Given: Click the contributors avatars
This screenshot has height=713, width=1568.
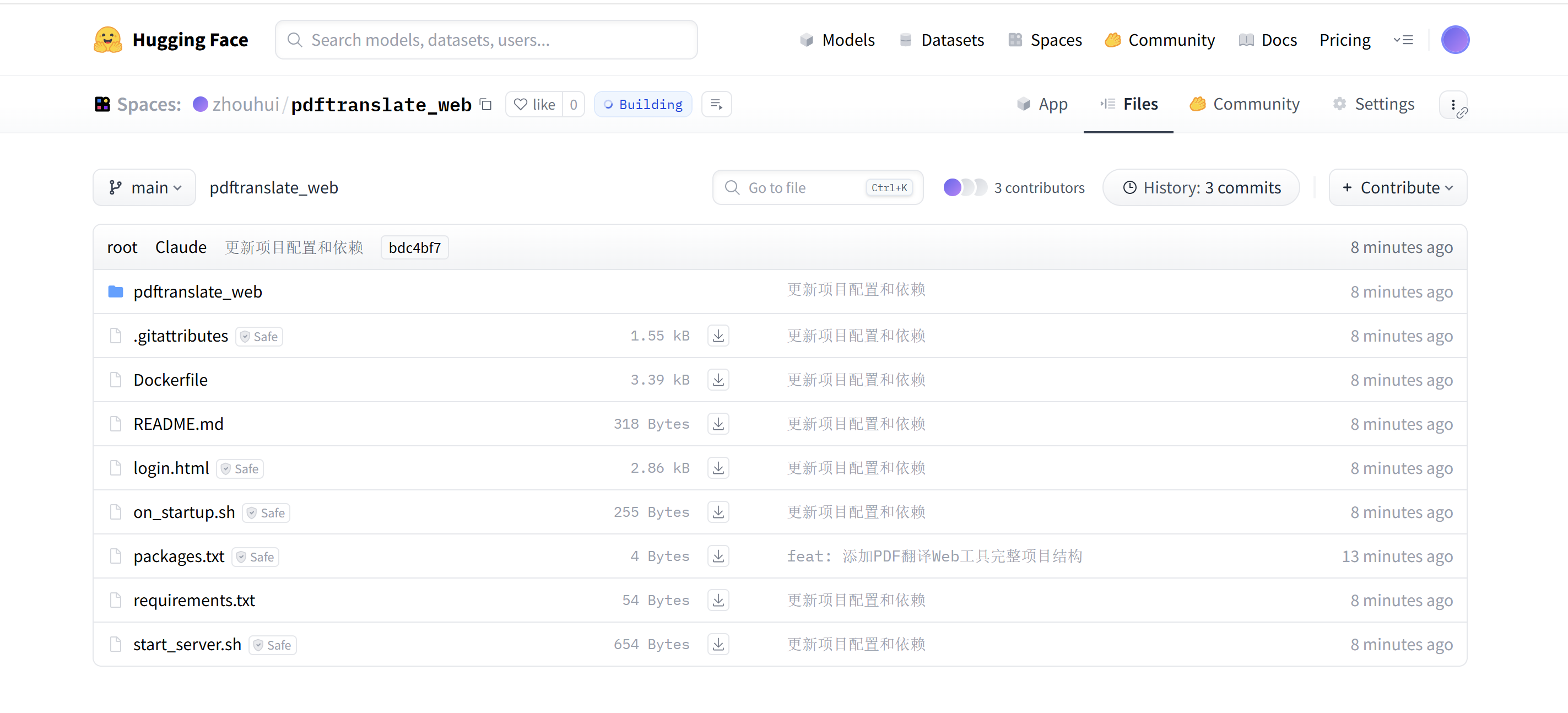Looking at the screenshot, I should click(x=964, y=187).
